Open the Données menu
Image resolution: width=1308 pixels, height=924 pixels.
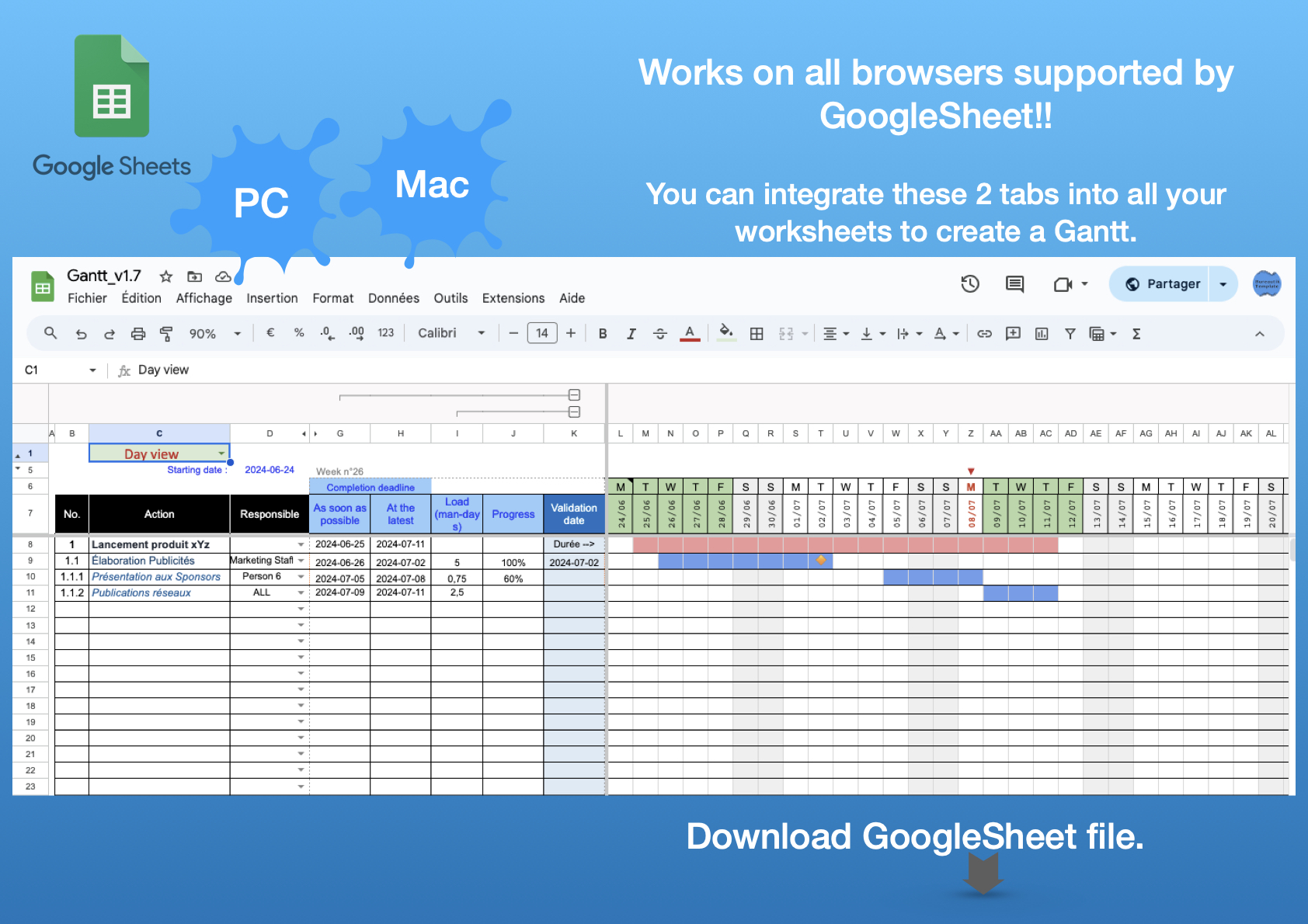click(394, 298)
